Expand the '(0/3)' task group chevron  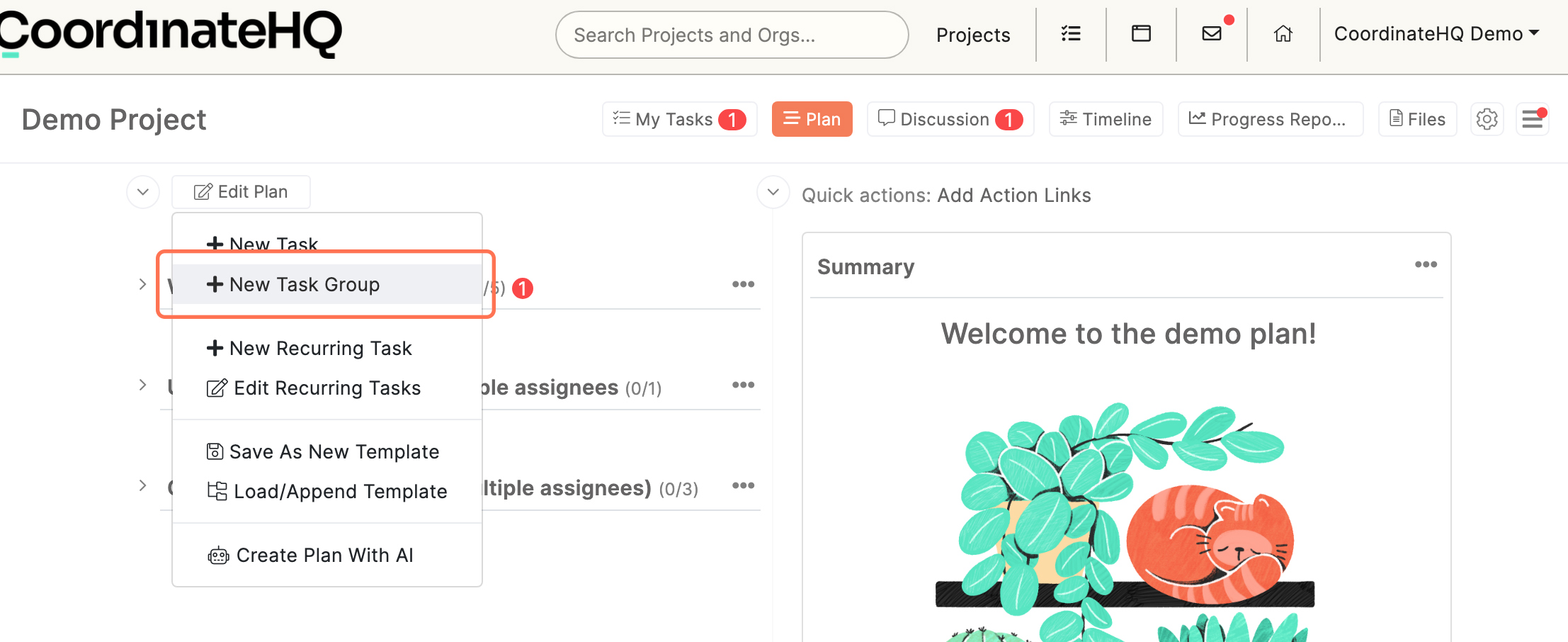tap(142, 485)
